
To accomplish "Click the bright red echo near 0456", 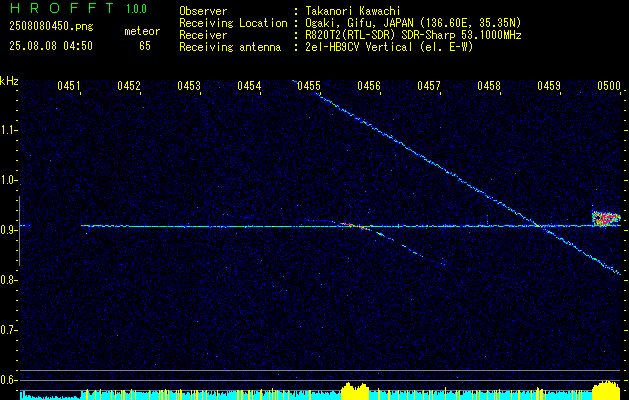I will (355, 226).
